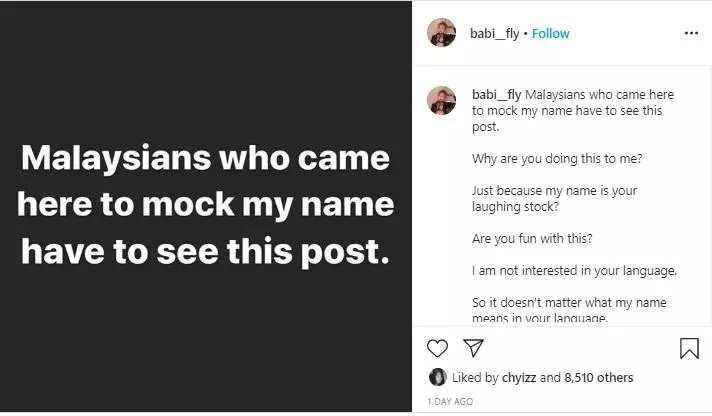Open the three-dot more options menu
The height and width of the screenshot is (416, 712).
pyautogui.click(x=691, y=33)
